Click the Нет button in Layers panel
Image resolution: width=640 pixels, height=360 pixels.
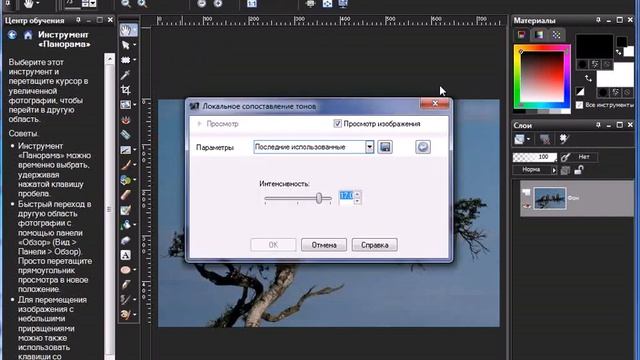tap(584, 157)
